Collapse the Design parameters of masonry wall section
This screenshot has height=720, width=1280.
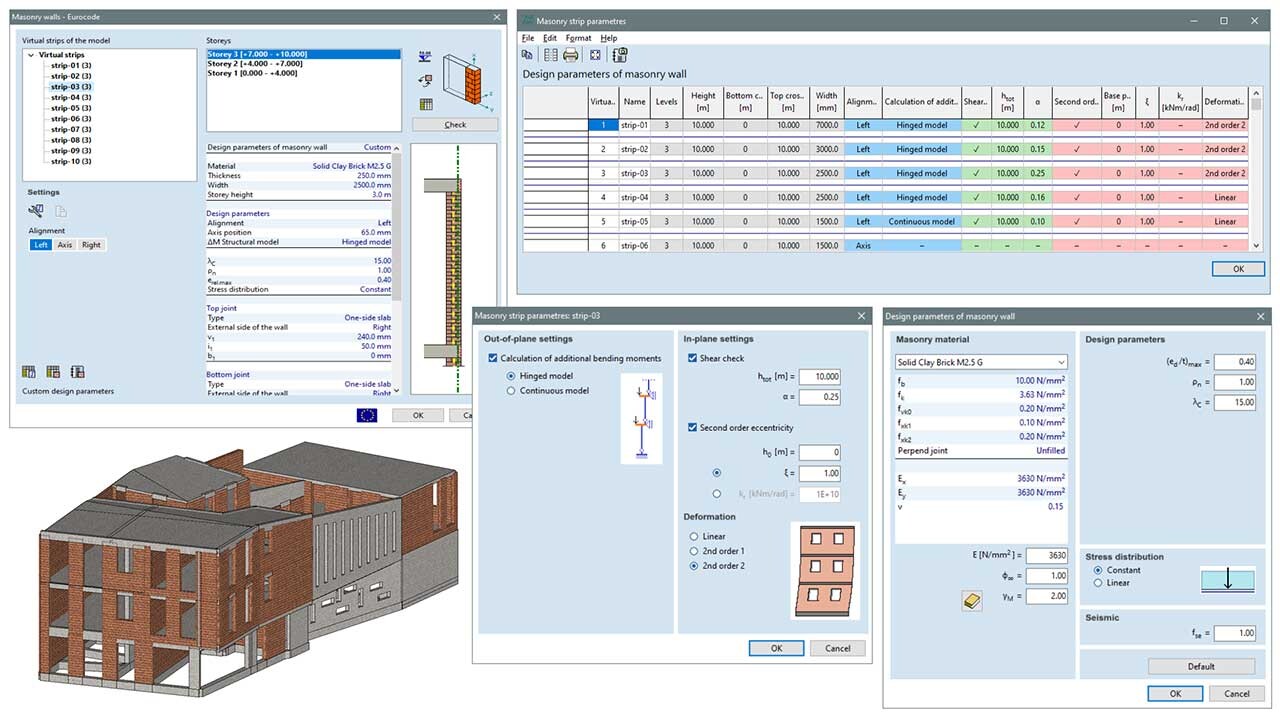click(394, 147)
